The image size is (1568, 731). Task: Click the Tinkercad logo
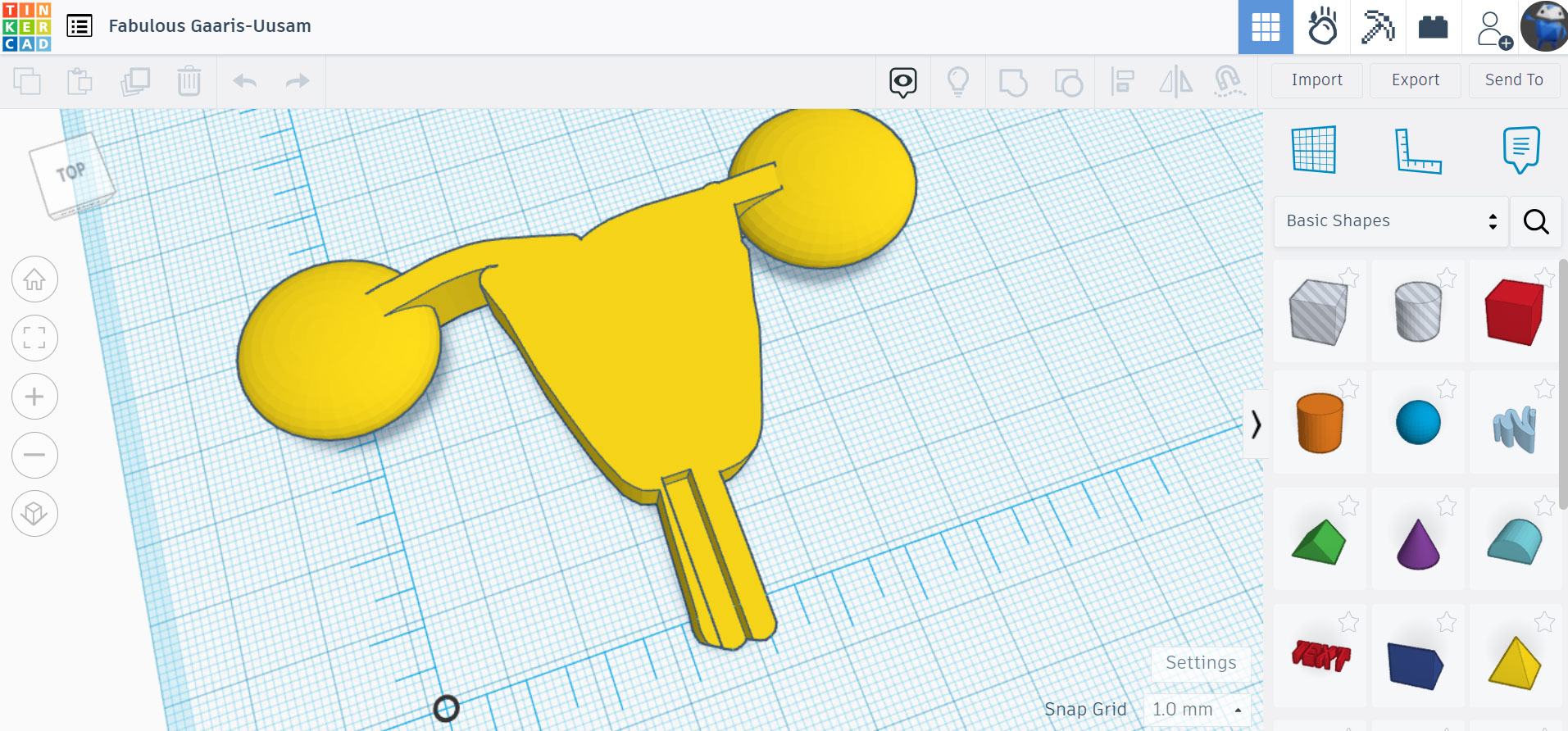tap(27, 26)
